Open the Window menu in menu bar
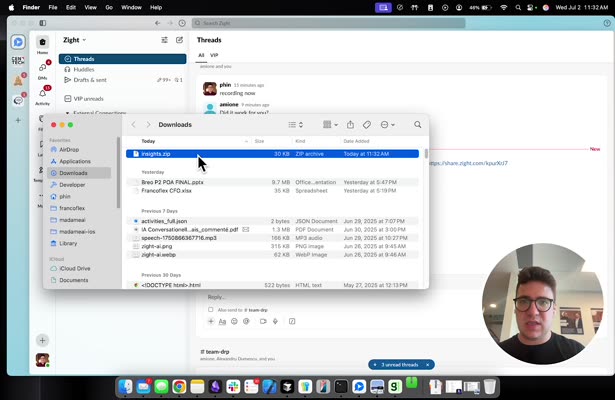This screenshot has height=400, width=615. (x=131, y=7)
